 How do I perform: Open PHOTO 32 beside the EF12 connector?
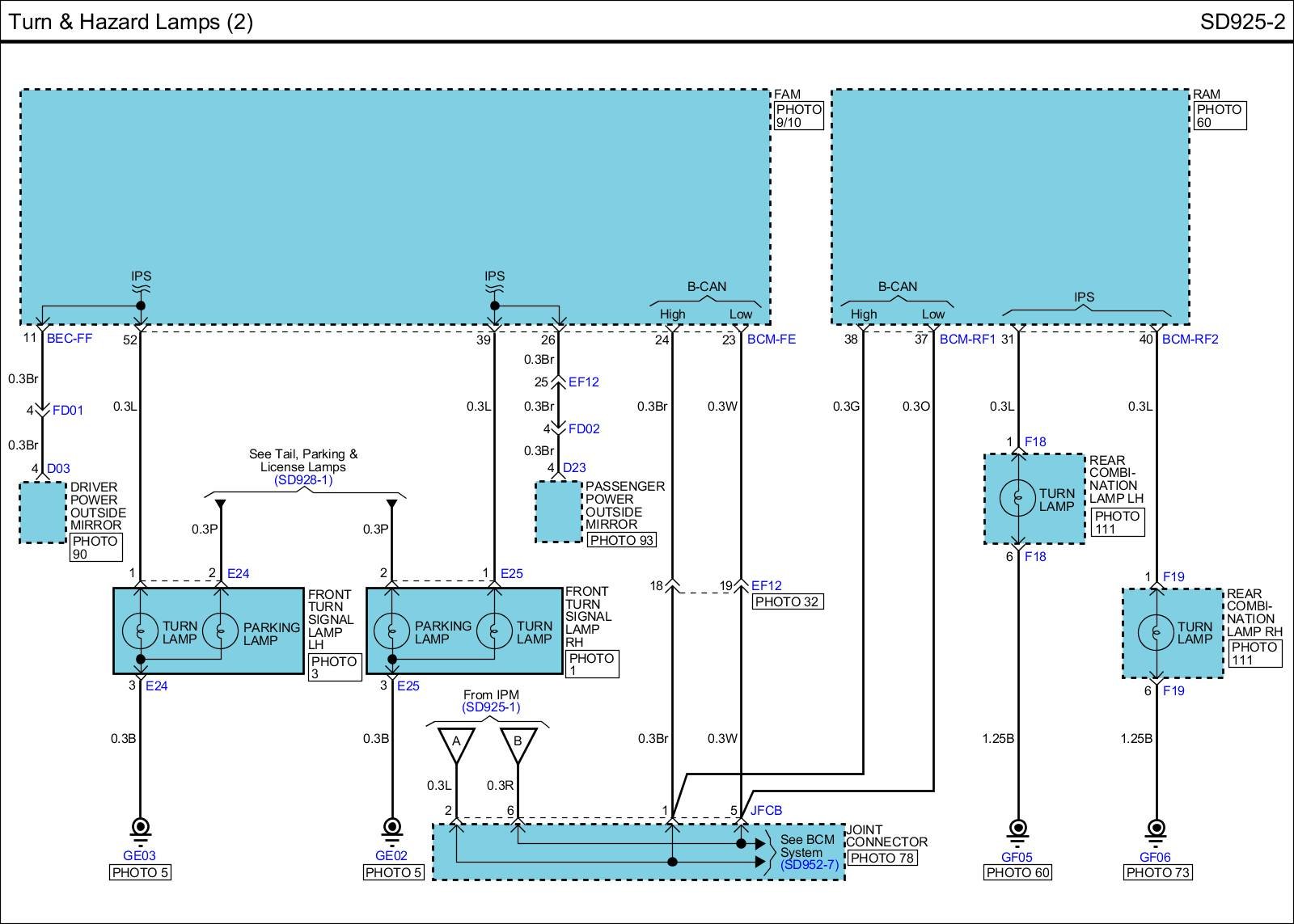[788, 601]
